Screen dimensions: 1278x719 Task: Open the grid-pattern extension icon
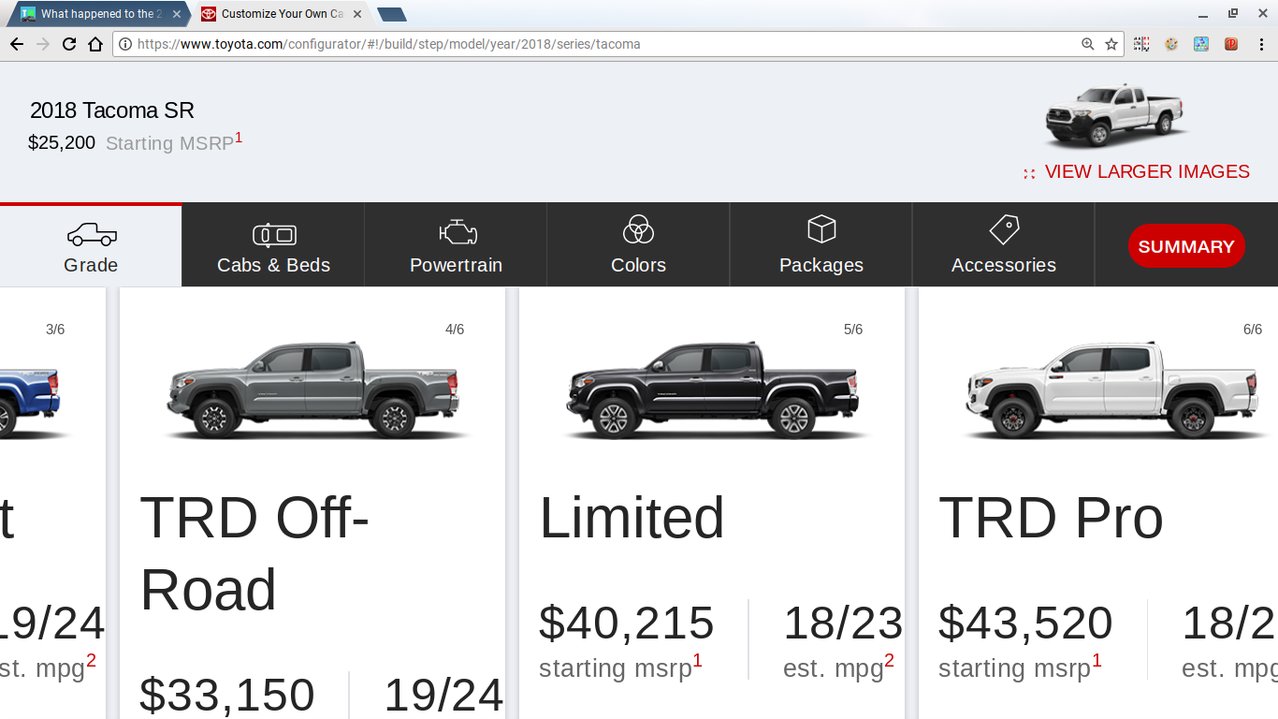pyautogui.click(x=1141, y=44)
